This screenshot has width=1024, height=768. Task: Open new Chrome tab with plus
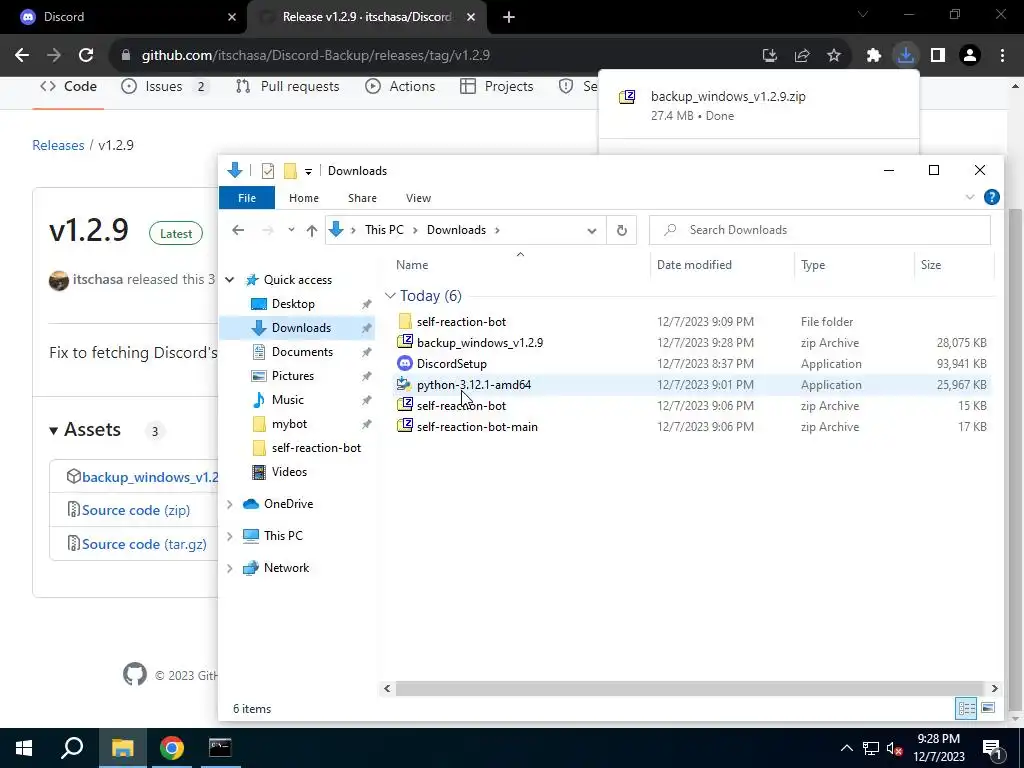tap(509, 17)
